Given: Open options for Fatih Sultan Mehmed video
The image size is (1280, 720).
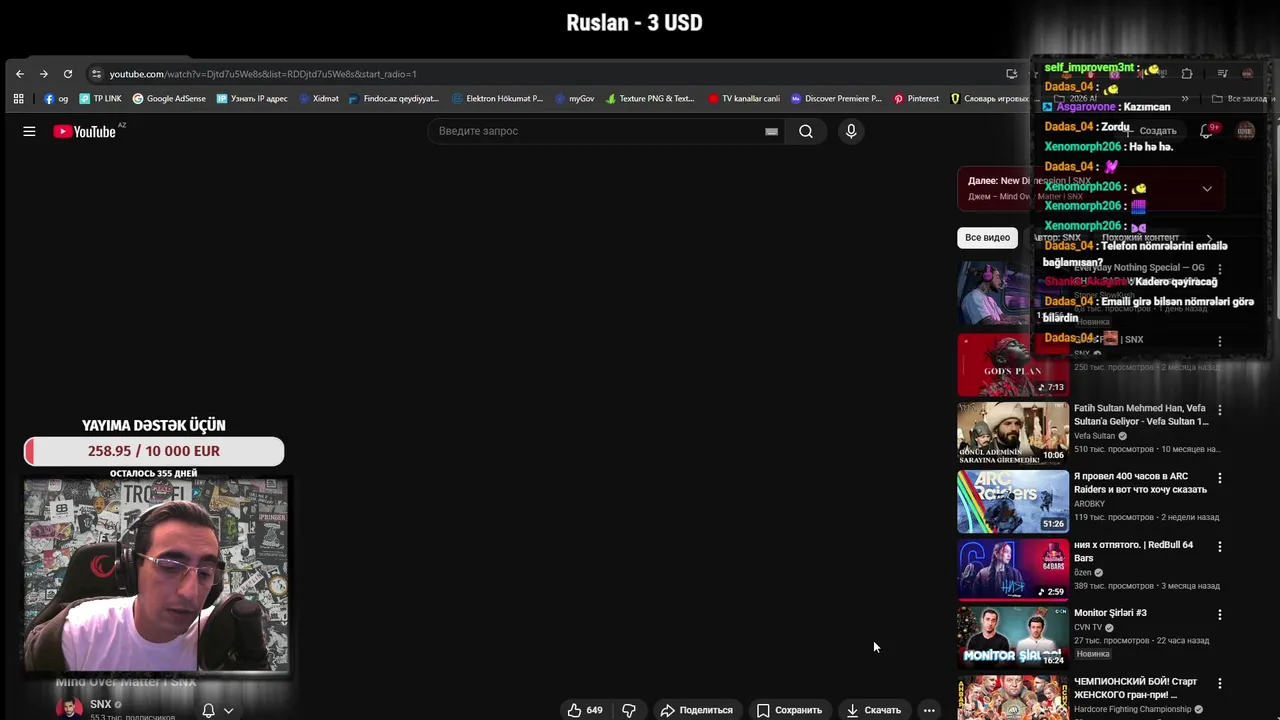Looking at the screenshot, I should (x=1219, y=410).
